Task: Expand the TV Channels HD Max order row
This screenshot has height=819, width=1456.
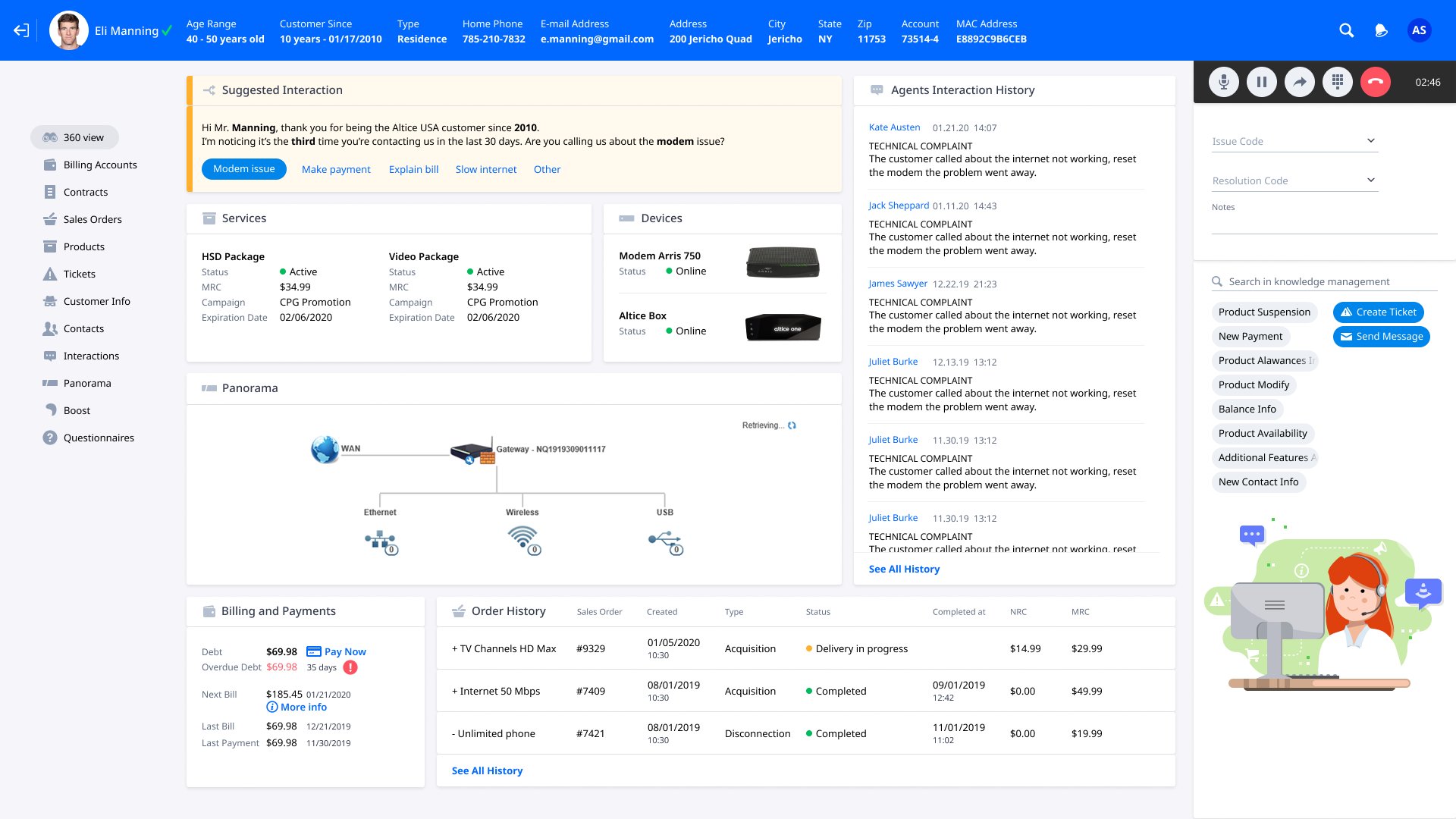Action: click(x=805, y=648)
